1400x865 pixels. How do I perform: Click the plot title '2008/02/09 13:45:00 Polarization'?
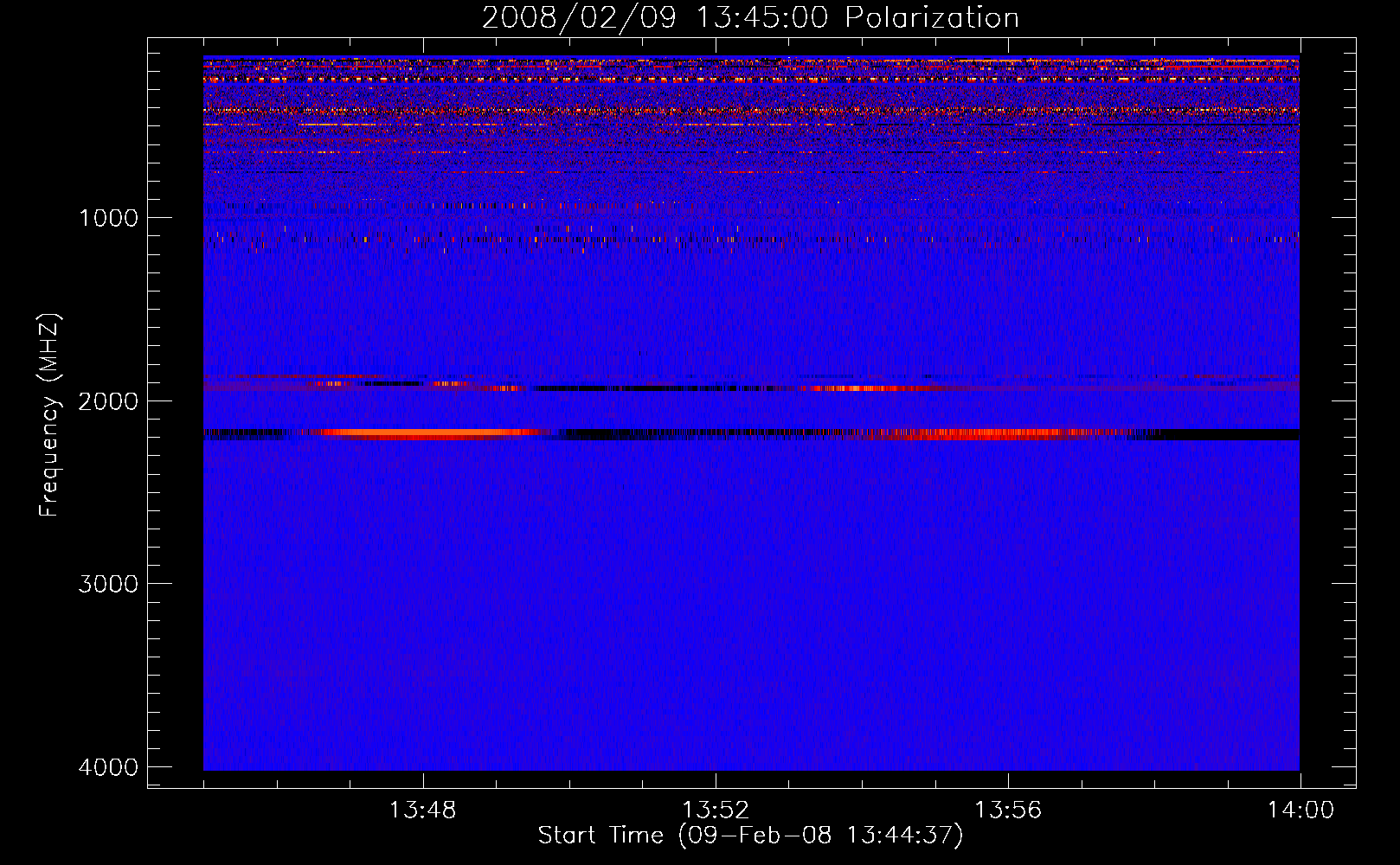[750, 17]
